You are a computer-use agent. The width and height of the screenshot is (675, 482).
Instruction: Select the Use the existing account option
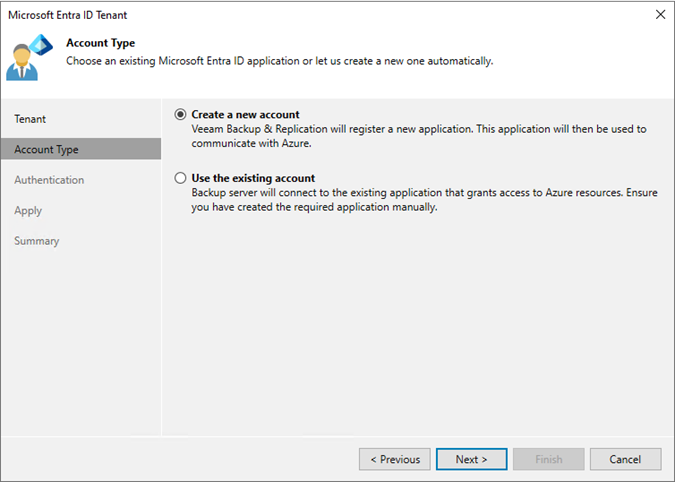180,178
